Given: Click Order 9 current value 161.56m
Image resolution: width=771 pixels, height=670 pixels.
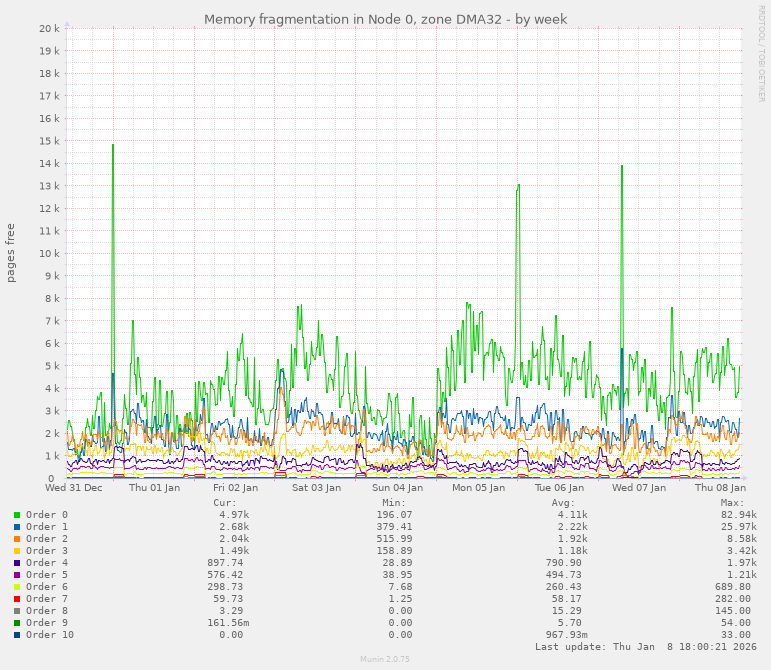Looking at the screenshot, I should [x=228, y=623].
